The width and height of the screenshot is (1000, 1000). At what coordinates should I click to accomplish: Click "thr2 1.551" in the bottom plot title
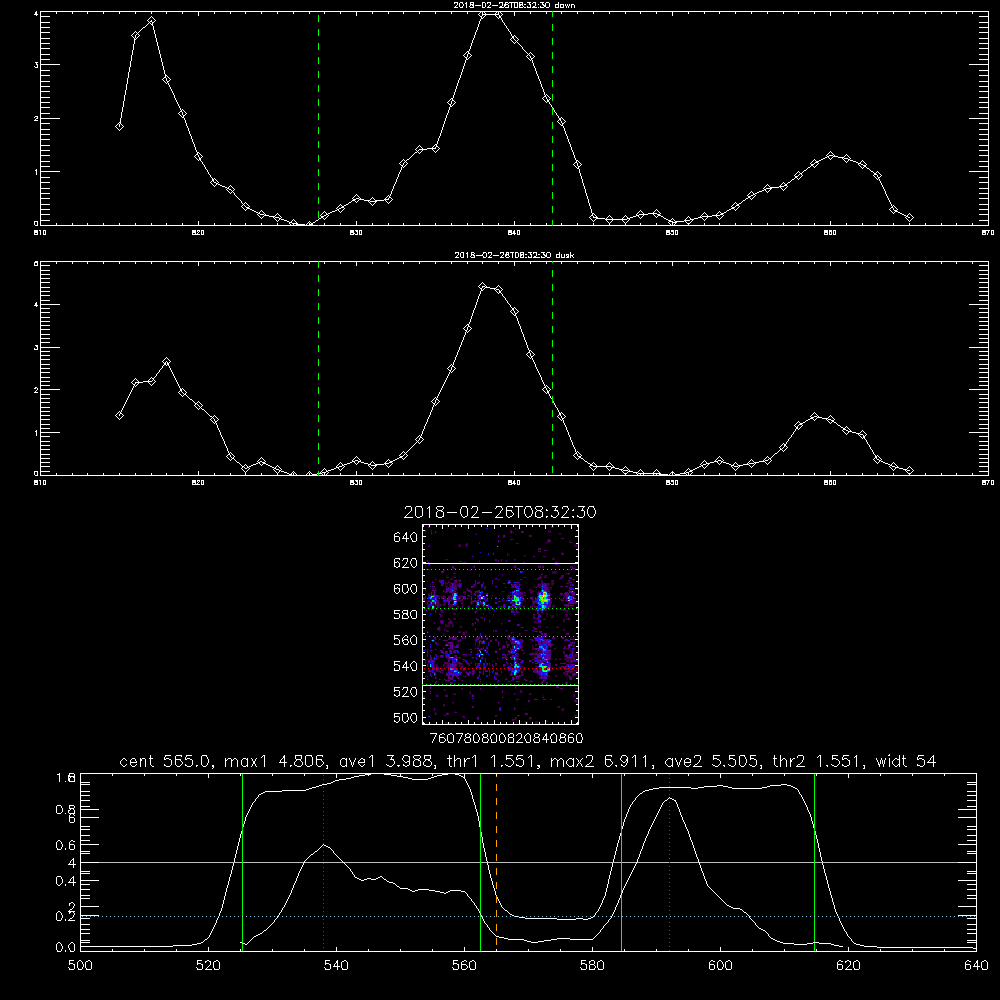click(817, 761)
